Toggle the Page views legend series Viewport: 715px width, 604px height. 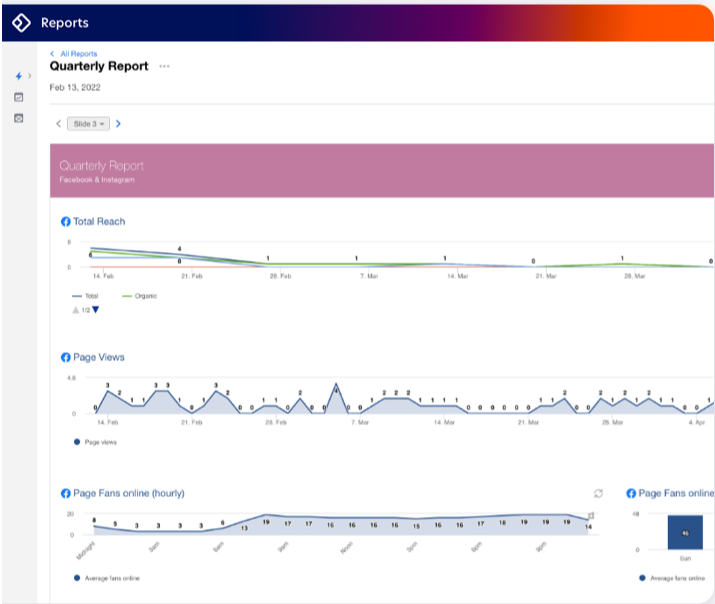(x=95, y=442)
